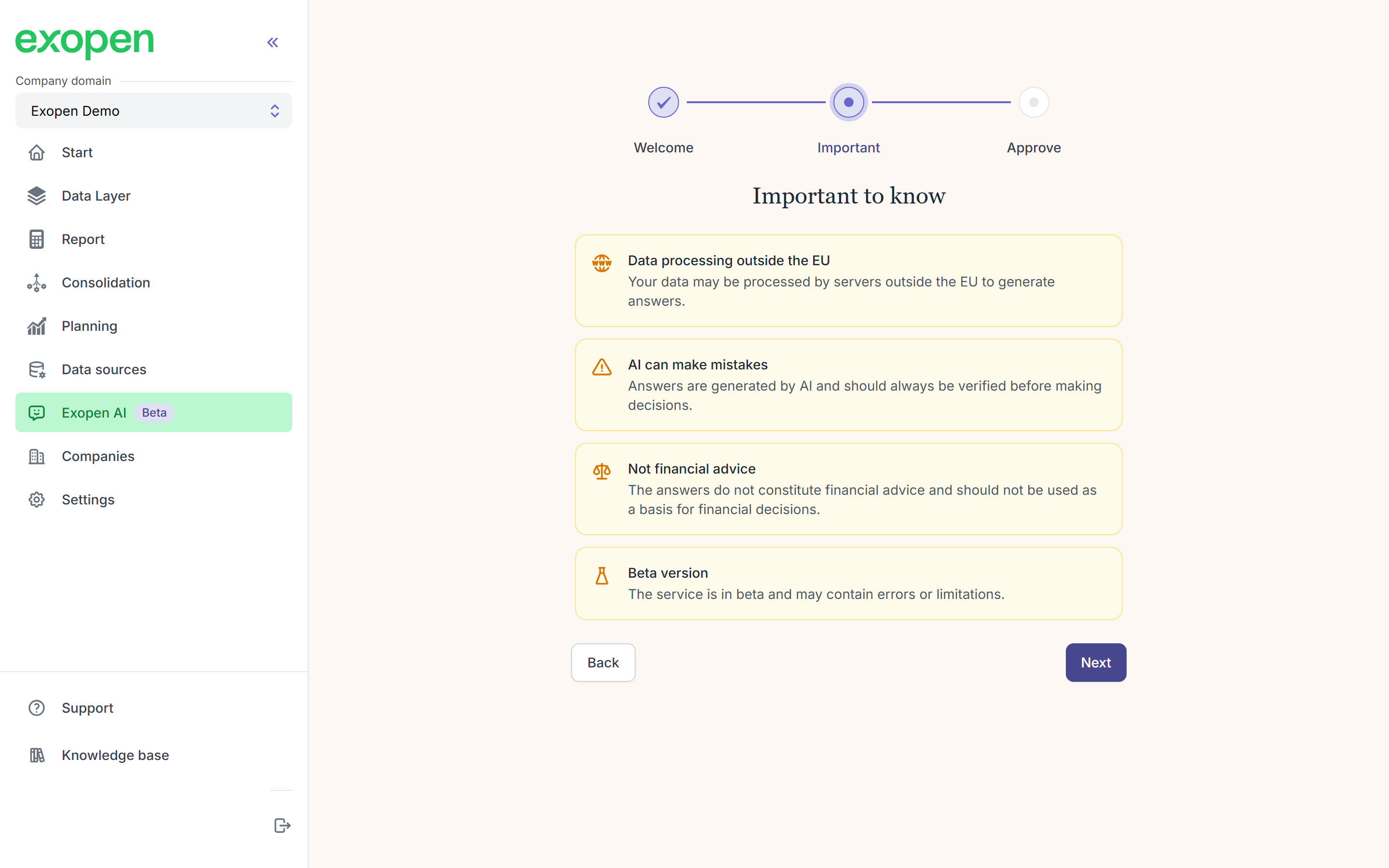
Task: Click the Approve step label
Action: (x=1034, y=148)
